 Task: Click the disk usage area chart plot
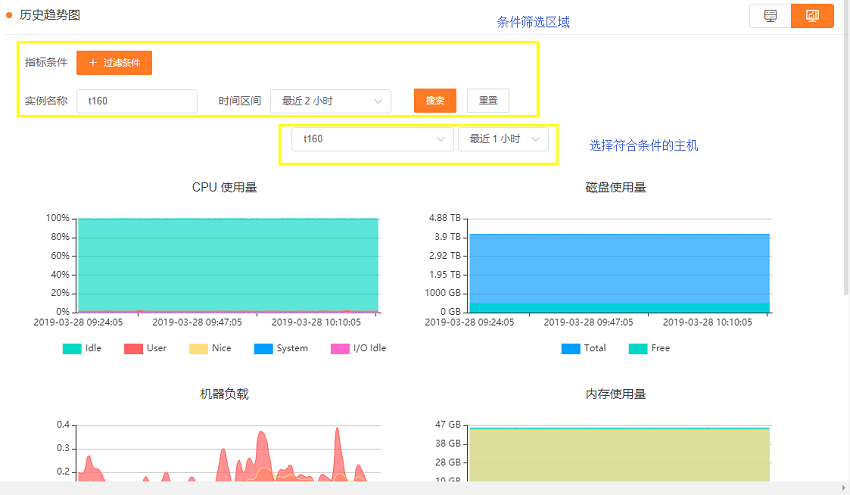(620, 274)
